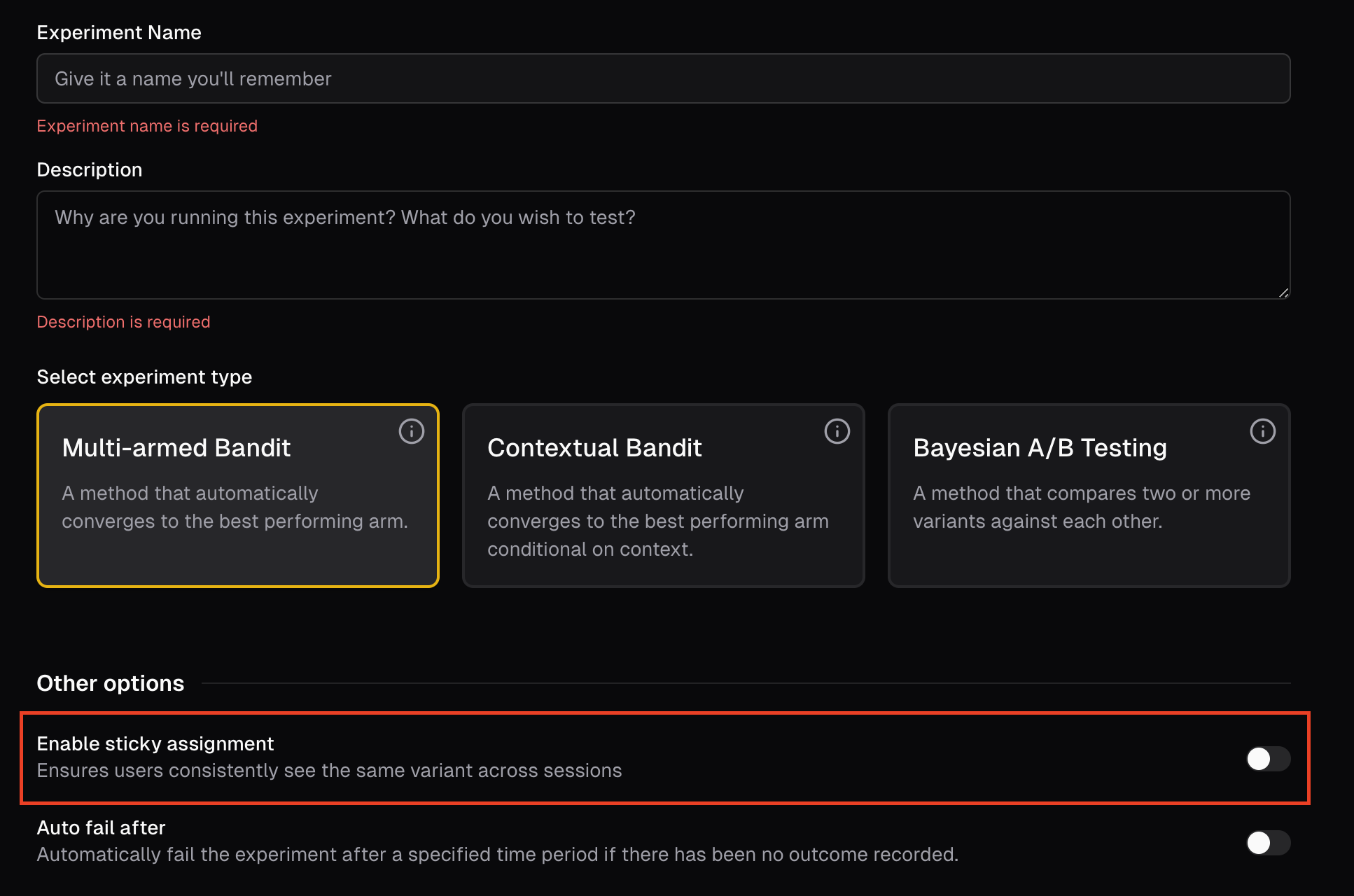
Task: Select the Multi-armed Bandit experiment type card
Action: 238,496
